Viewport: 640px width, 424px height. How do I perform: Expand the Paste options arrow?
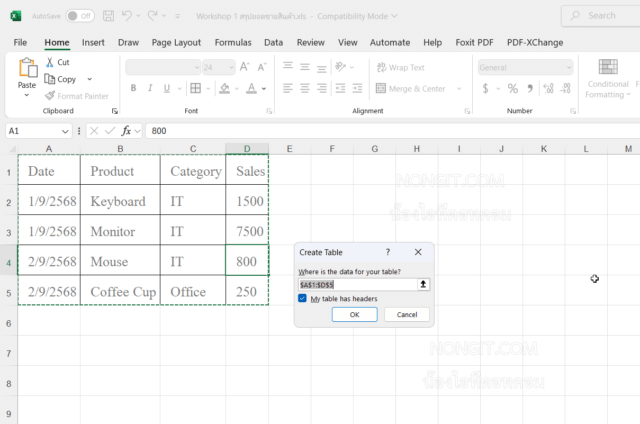point(27,95)
